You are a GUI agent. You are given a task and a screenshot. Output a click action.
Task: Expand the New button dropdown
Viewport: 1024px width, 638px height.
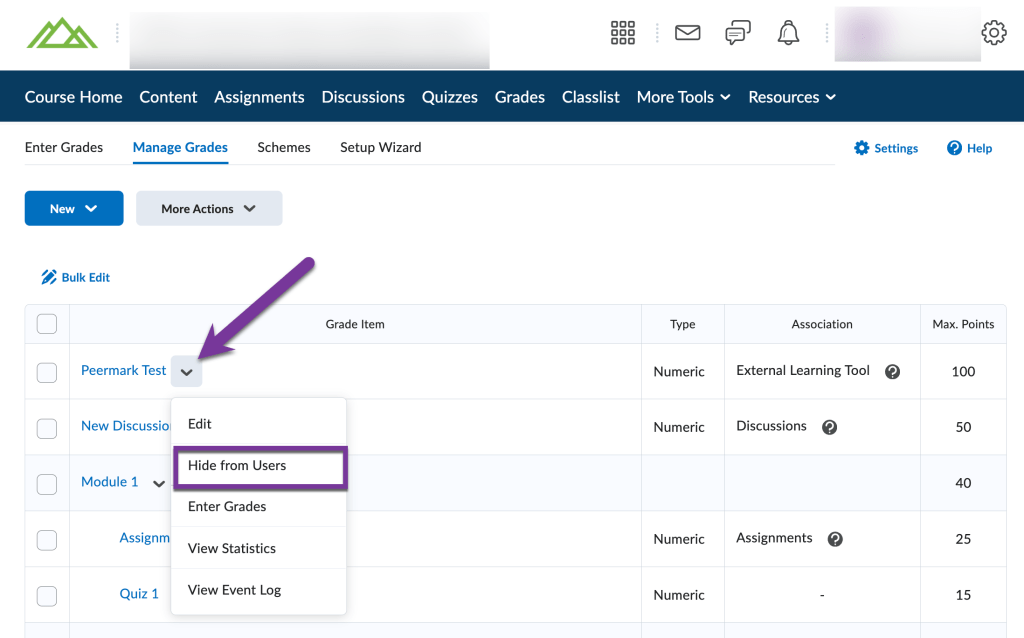(74, 209)
